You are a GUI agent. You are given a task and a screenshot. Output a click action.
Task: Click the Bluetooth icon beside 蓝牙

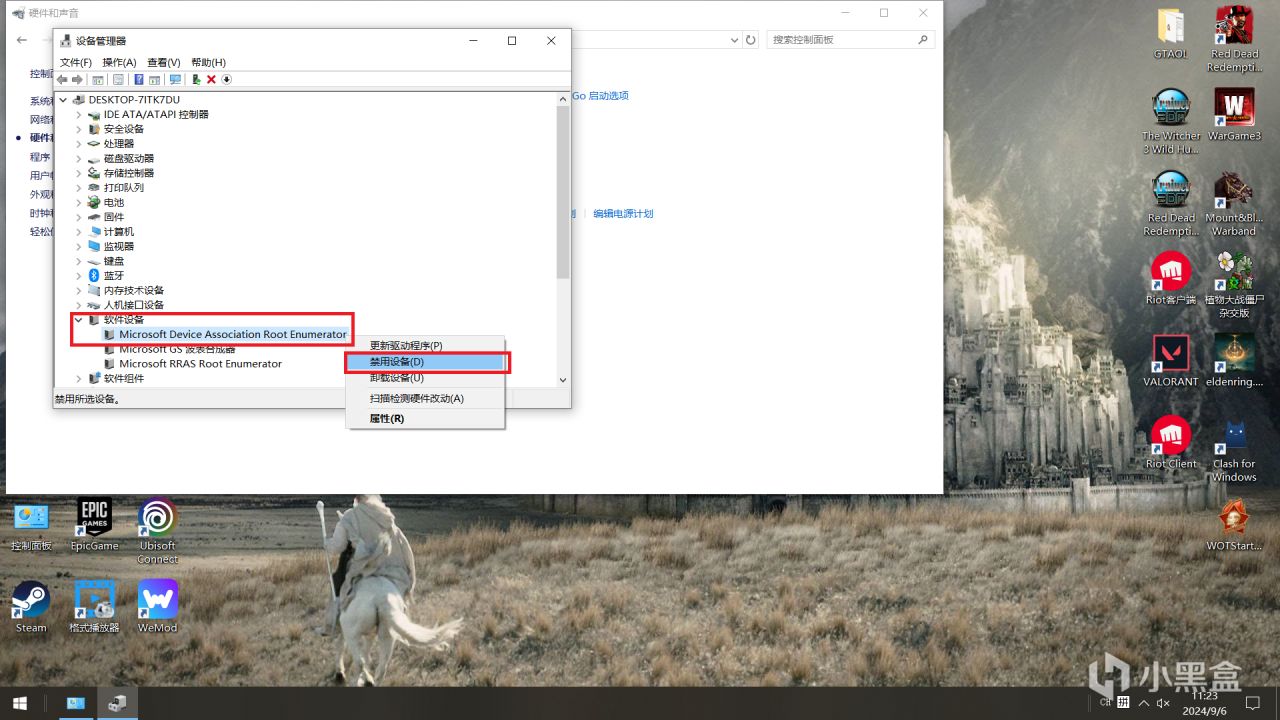point(94,275)
